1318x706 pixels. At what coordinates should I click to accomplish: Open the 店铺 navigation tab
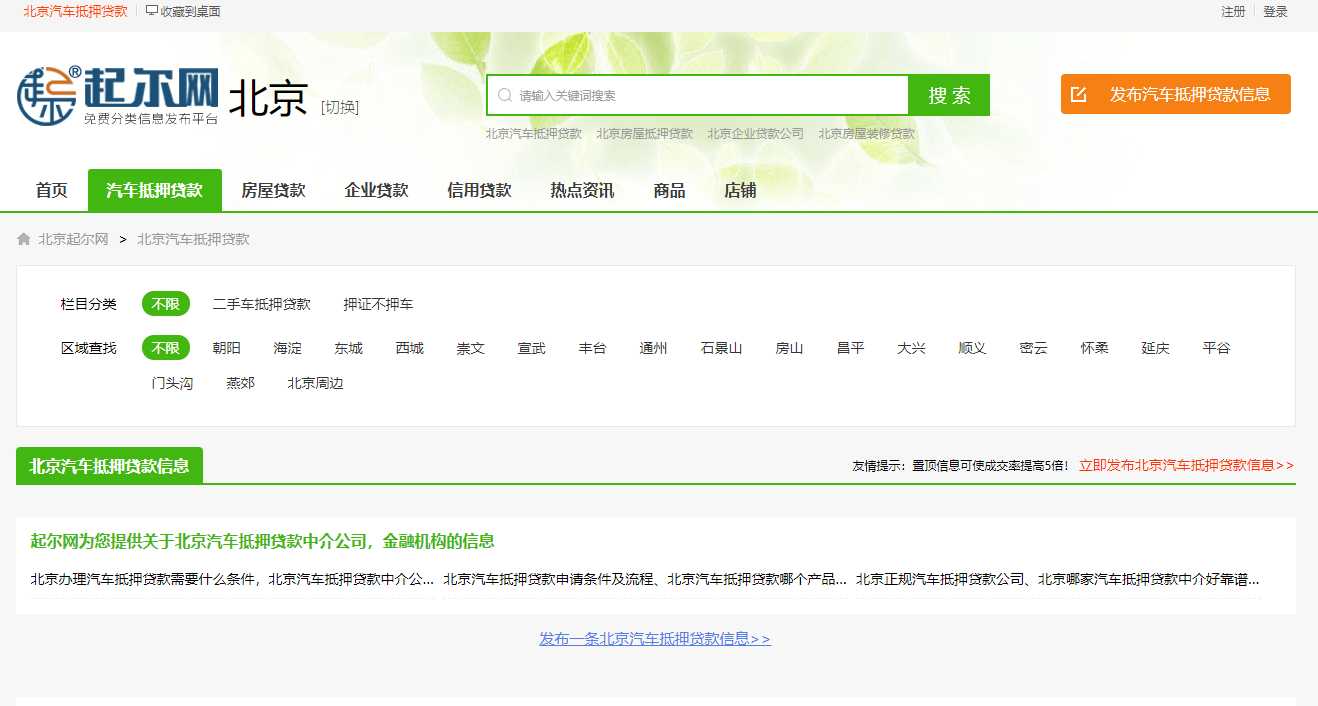740,190
